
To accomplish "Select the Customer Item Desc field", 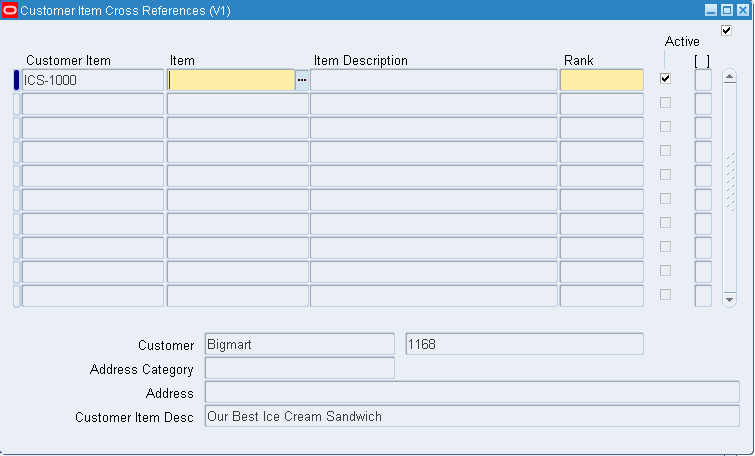I will pyautogui.click(x=472, y=416).
